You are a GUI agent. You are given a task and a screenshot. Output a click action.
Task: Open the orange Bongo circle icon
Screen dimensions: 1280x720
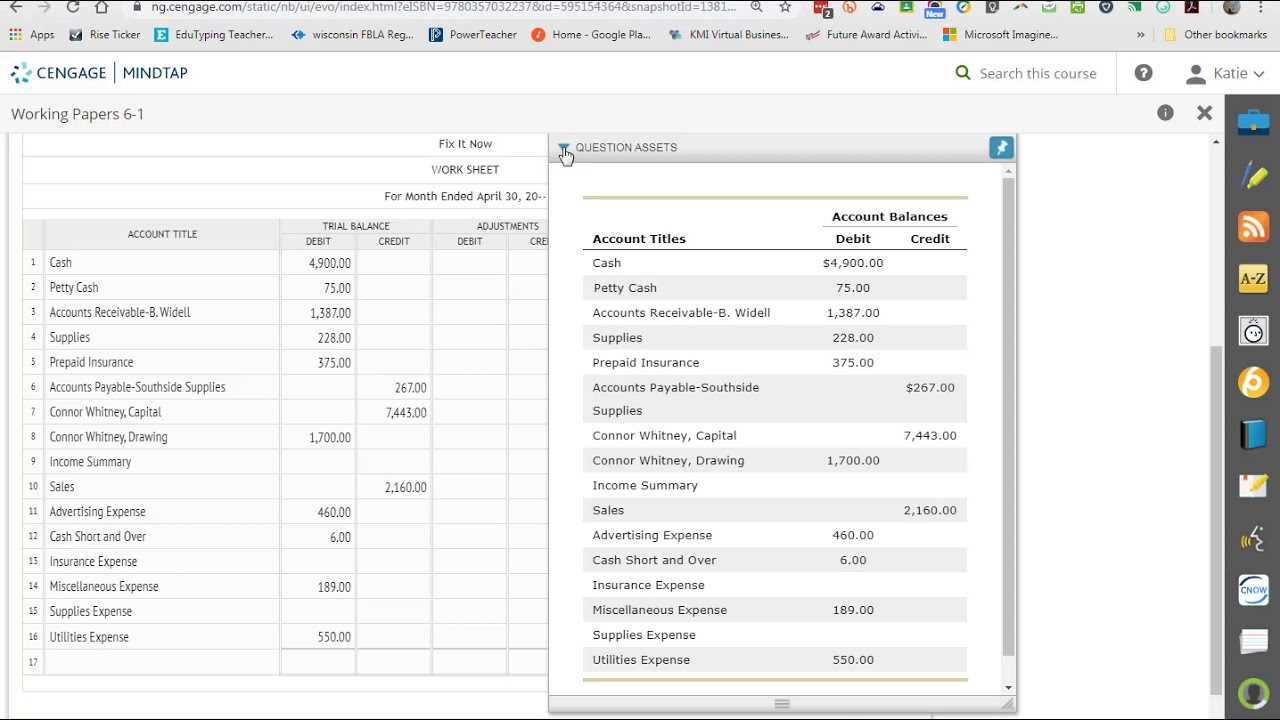(1253, 382)
